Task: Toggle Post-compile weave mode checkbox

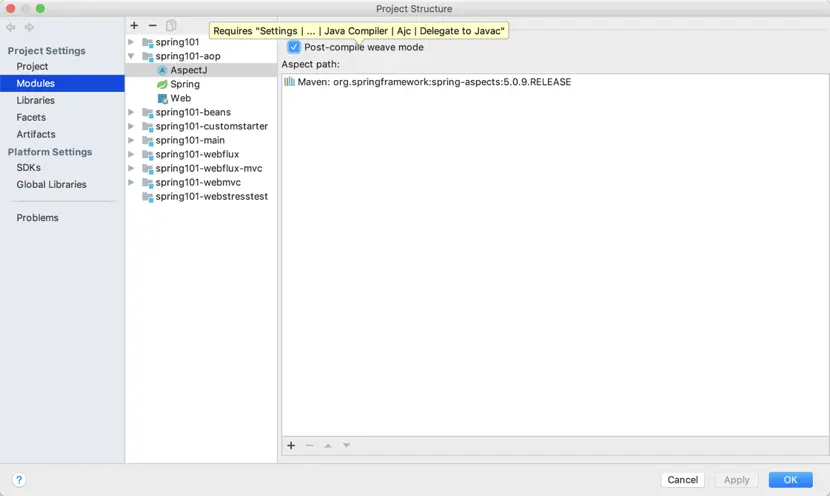Action: point(294,47)
